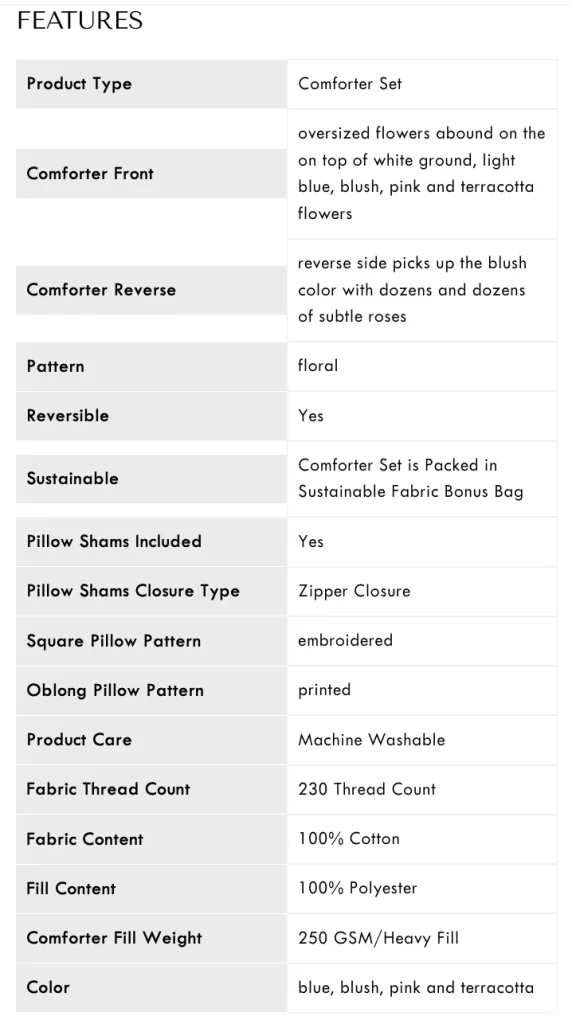Click the floral pattern value

click(x=318, y=366)
